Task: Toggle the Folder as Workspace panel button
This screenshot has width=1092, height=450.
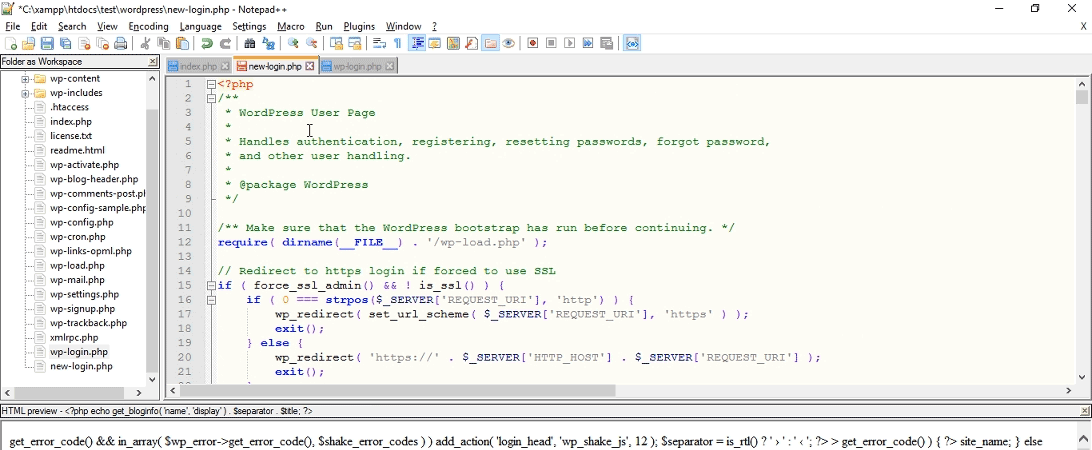Action: point(490,44)
